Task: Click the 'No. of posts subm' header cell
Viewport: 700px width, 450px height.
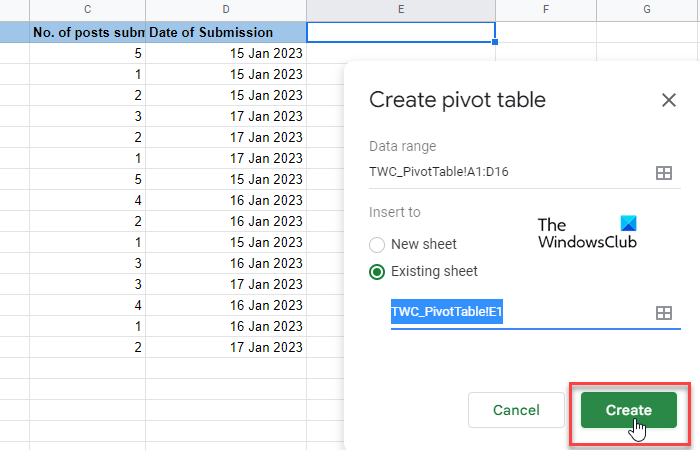Action: [x=88, y=32]
